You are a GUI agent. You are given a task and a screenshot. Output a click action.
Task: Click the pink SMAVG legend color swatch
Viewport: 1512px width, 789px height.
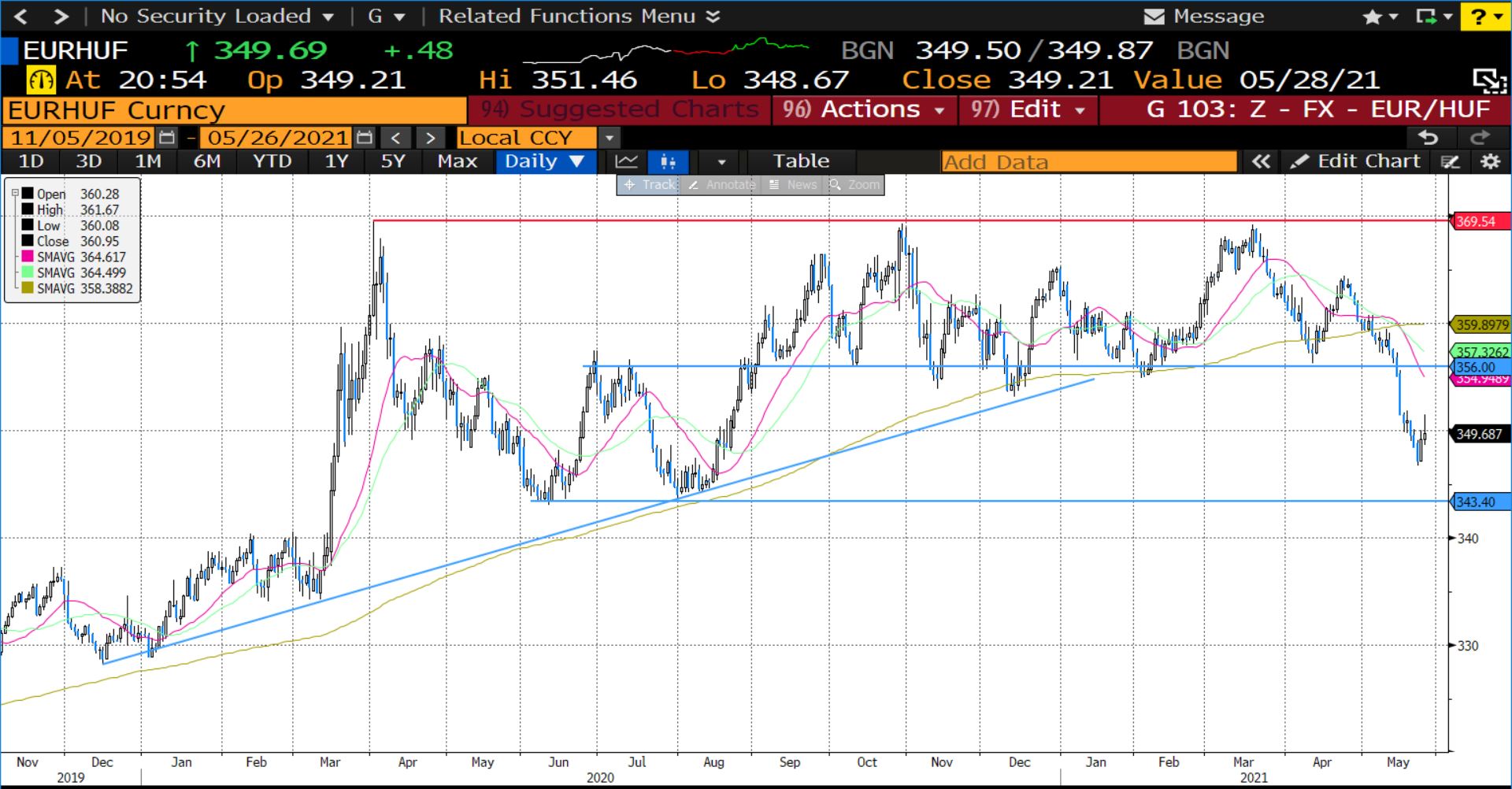28,257
